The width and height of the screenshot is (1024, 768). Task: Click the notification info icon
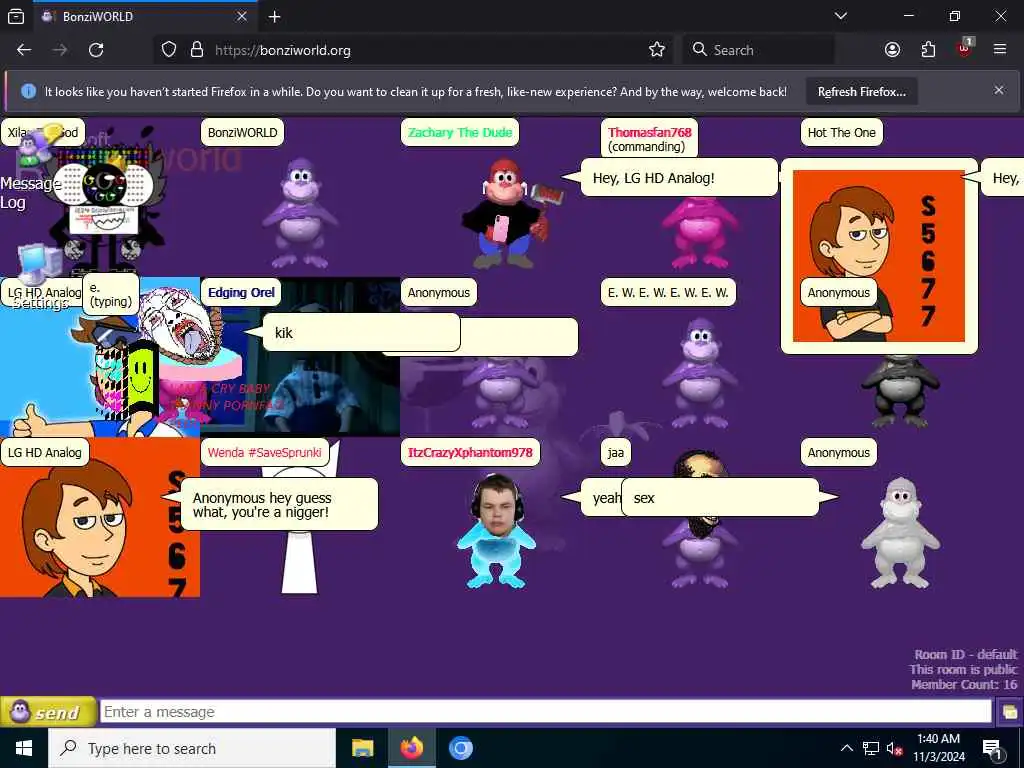click(x=28, y=91)
